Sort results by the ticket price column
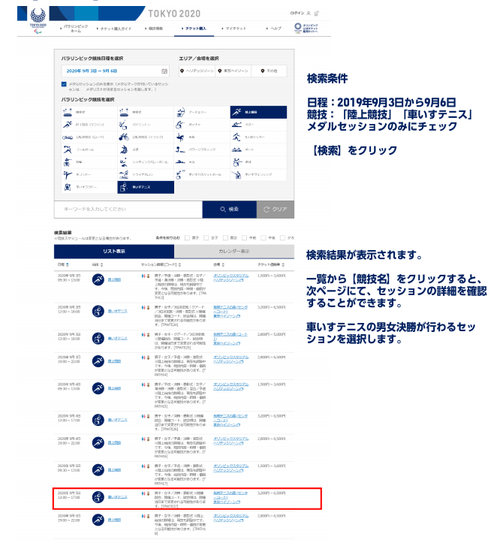 point(271,265)
